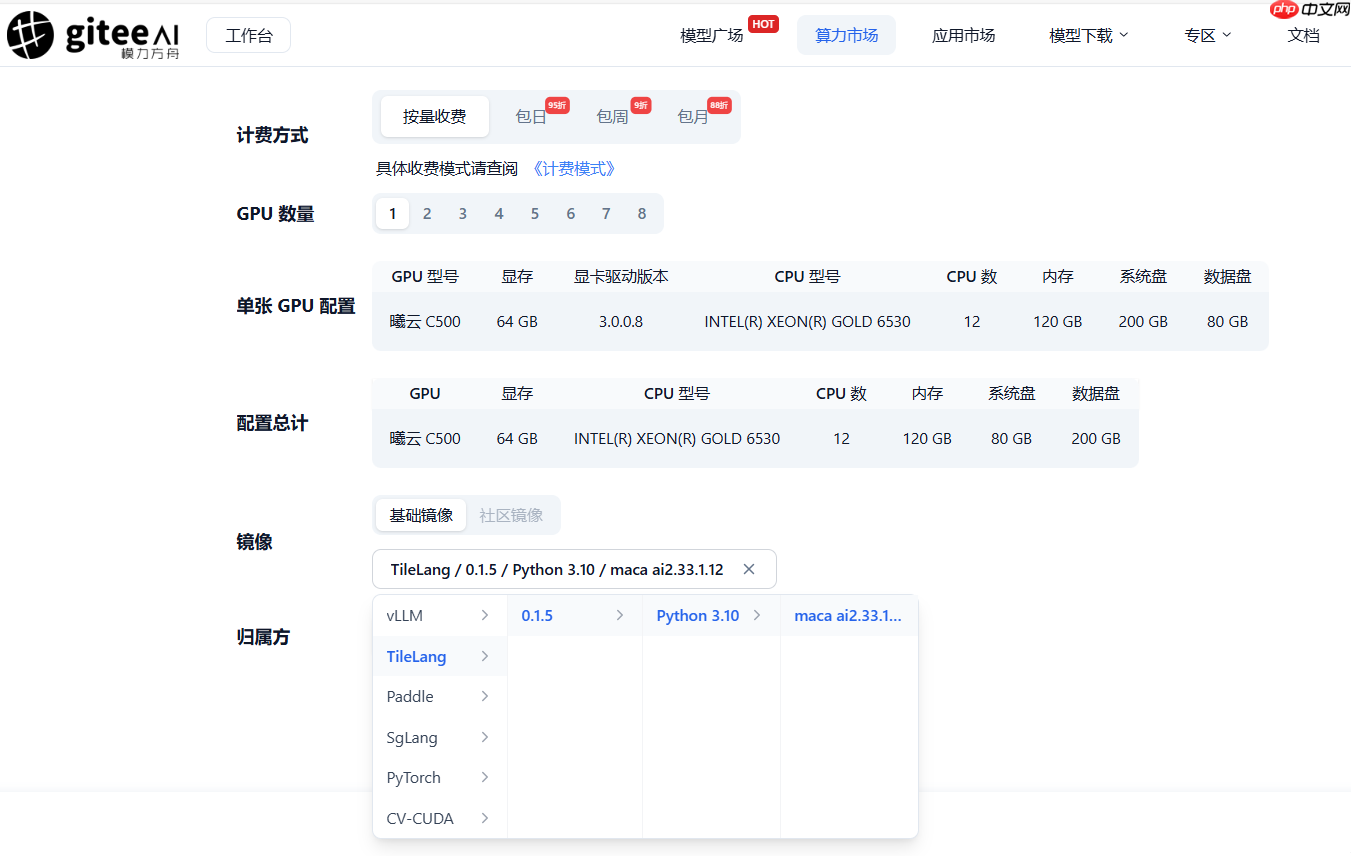
Task: Open the 《计费模式》 link
Action: point(573,168)
